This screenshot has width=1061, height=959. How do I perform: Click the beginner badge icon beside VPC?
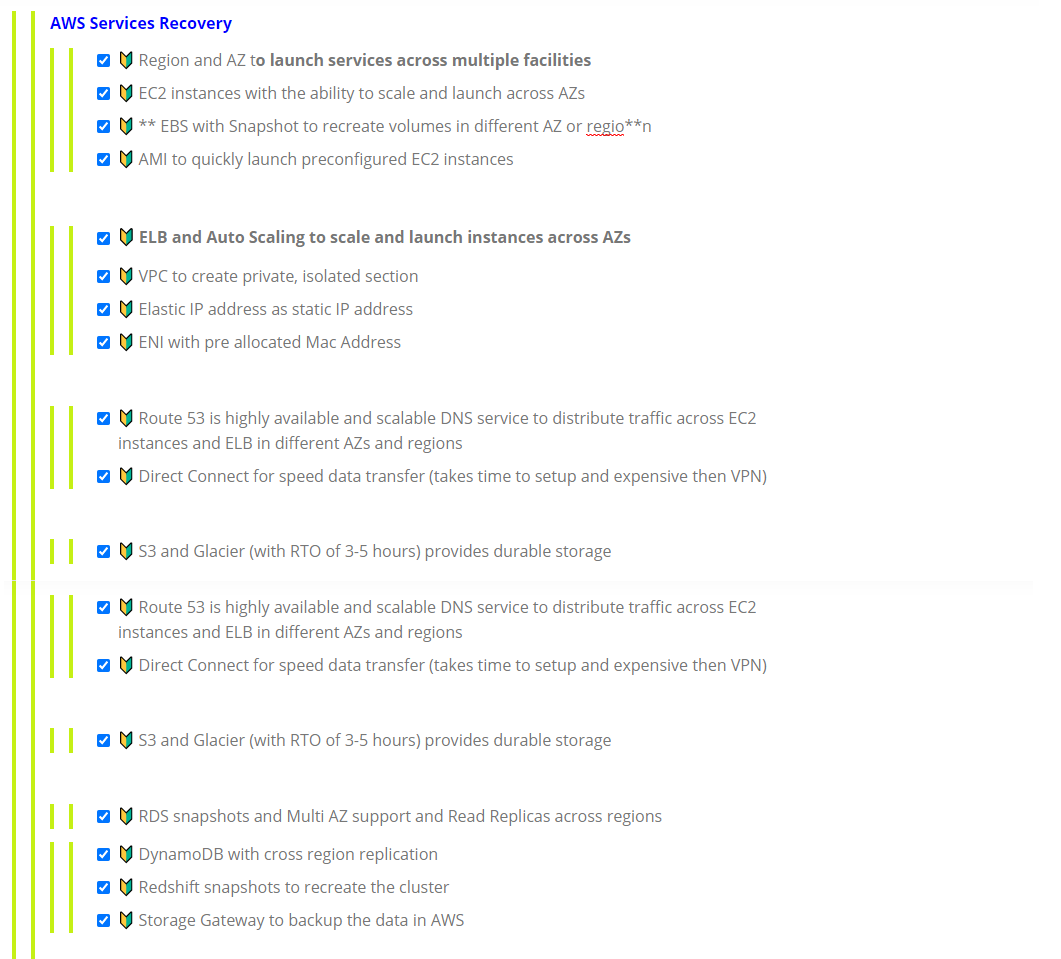126,276
